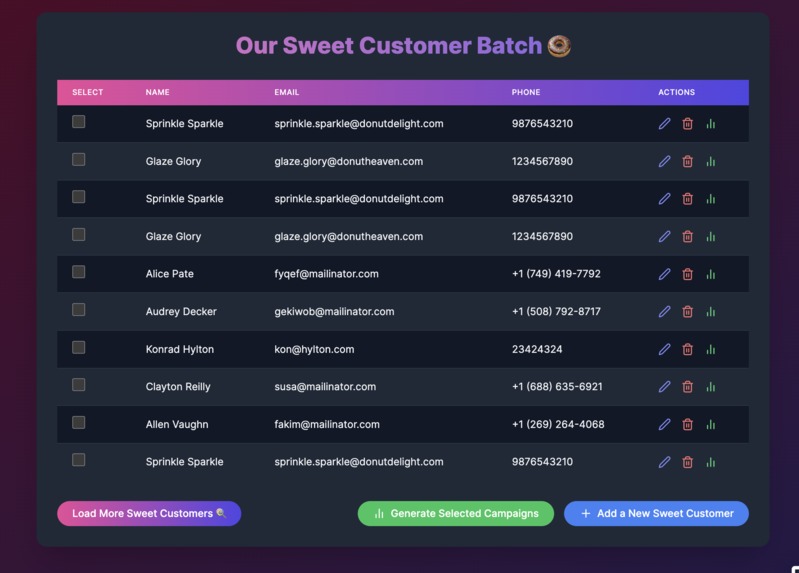Viewport: 799px width, 573px height.
Task: Open campaign chart for Audrey Decker
Action: click(711, 311)
